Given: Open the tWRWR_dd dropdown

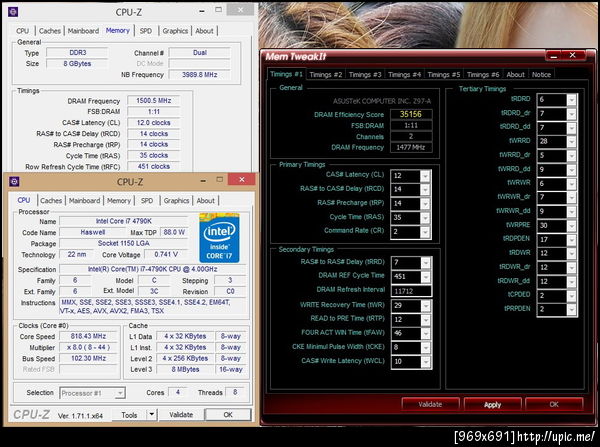Looking at the screenshot, I should (571, 212).
